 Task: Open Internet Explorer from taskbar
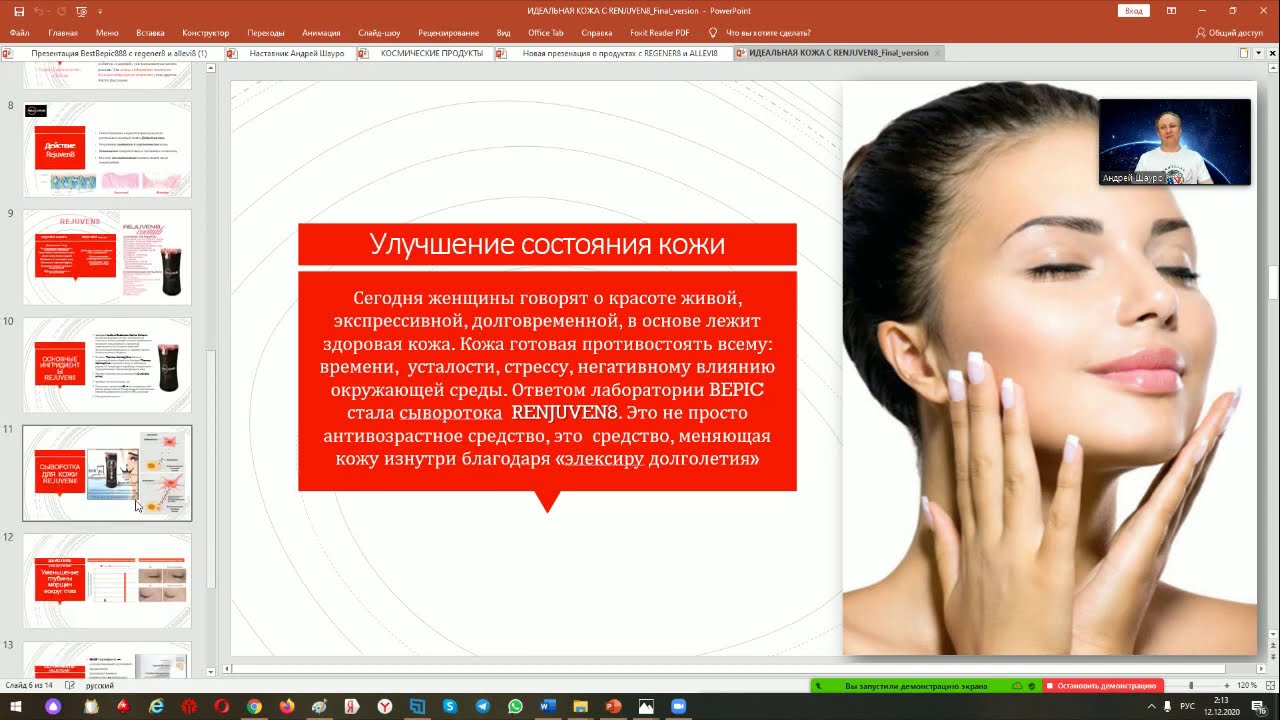click(157, 706)
